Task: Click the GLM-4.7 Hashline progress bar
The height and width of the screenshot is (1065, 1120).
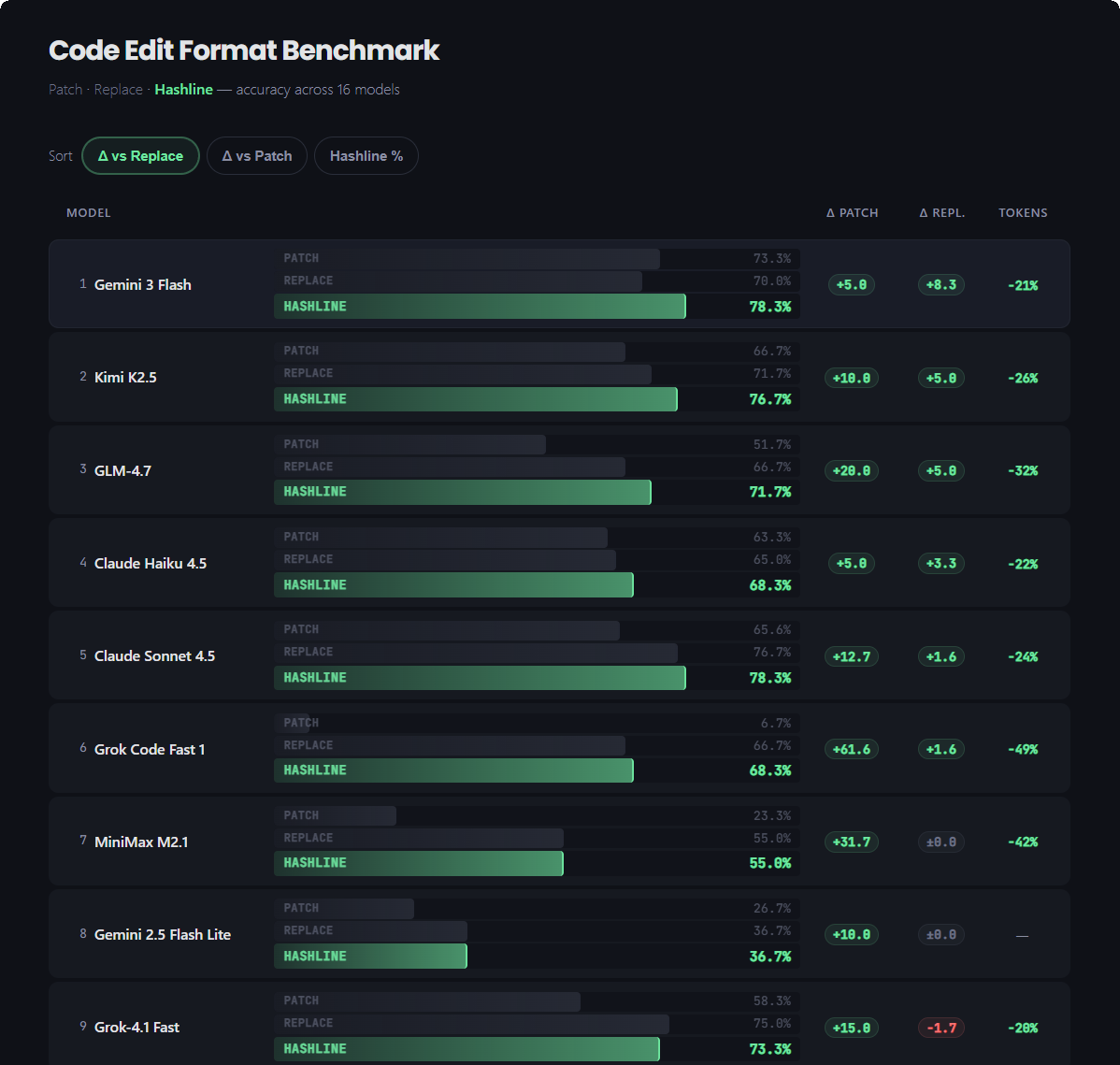Action: [x=463, y=492]
